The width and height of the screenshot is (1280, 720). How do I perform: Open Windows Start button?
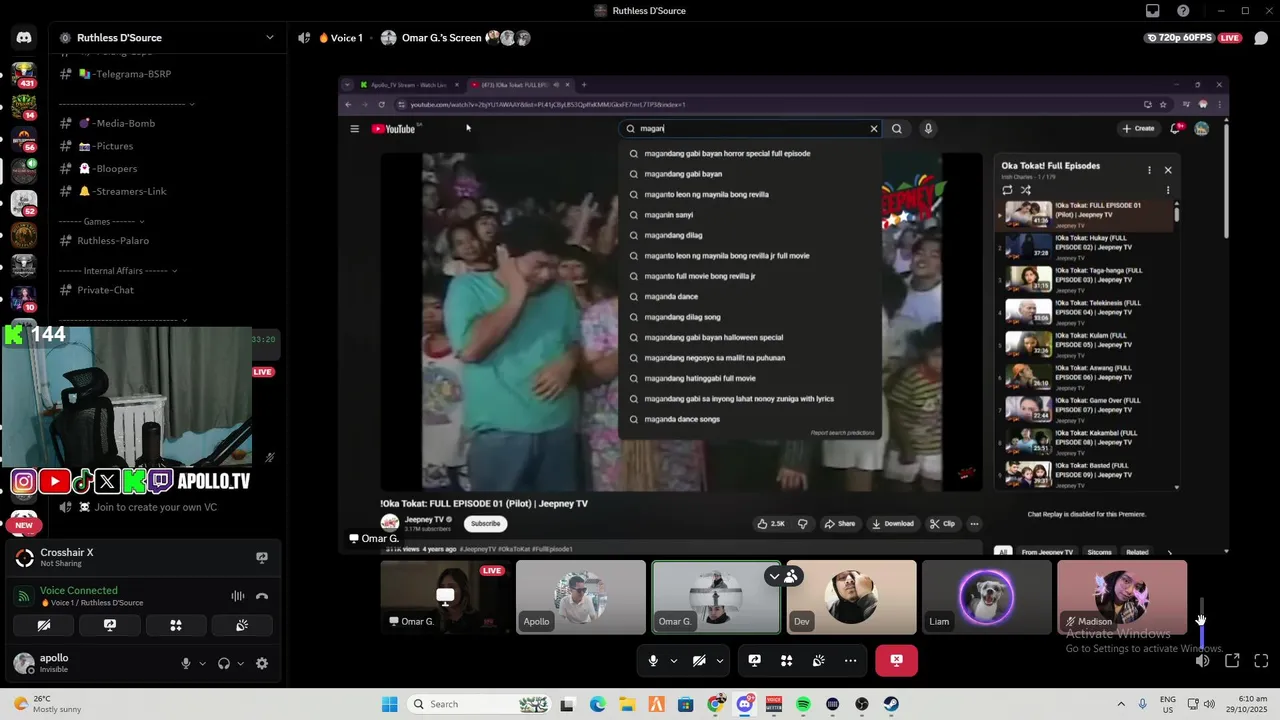click(x=389, y=704)
